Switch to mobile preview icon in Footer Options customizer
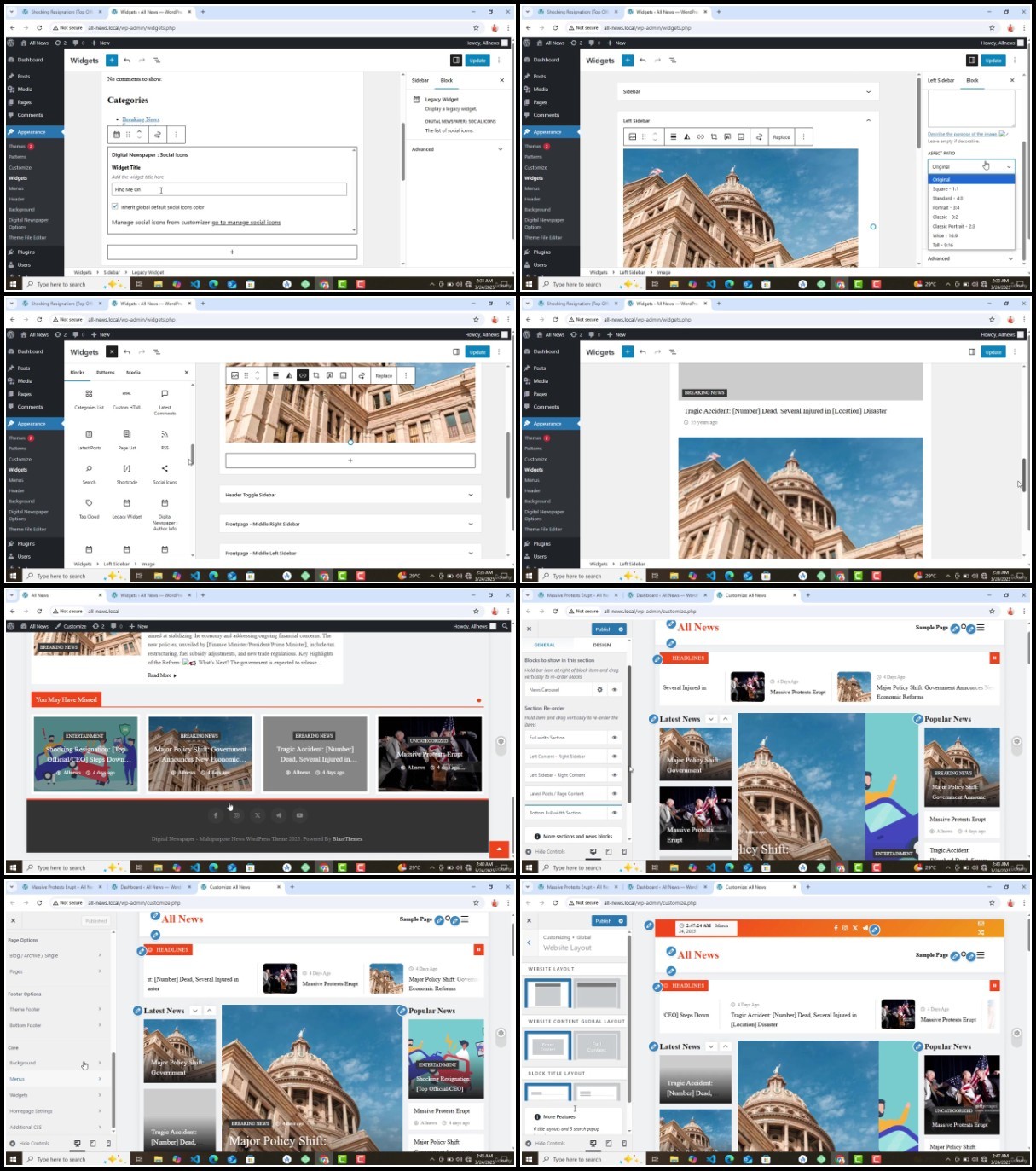The height and width of the screenshot is (1171, 1036). [108, 1144]
